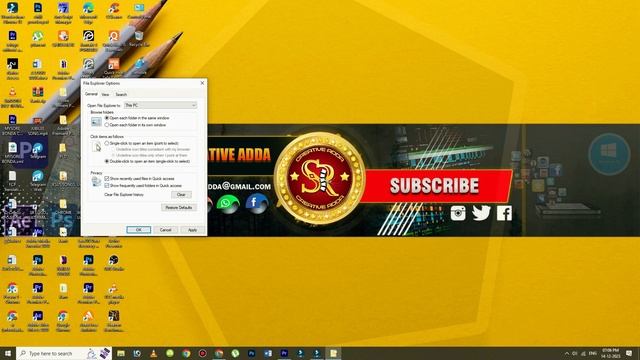Select the General tab
The width and height of the screenshot is (640, 360).
coord(91,94)
